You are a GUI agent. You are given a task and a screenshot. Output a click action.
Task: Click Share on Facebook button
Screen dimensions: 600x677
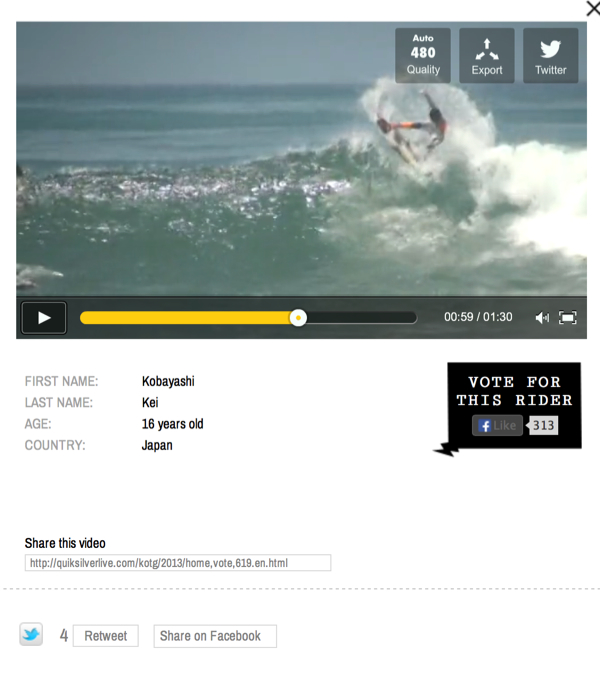pos(215,636)
